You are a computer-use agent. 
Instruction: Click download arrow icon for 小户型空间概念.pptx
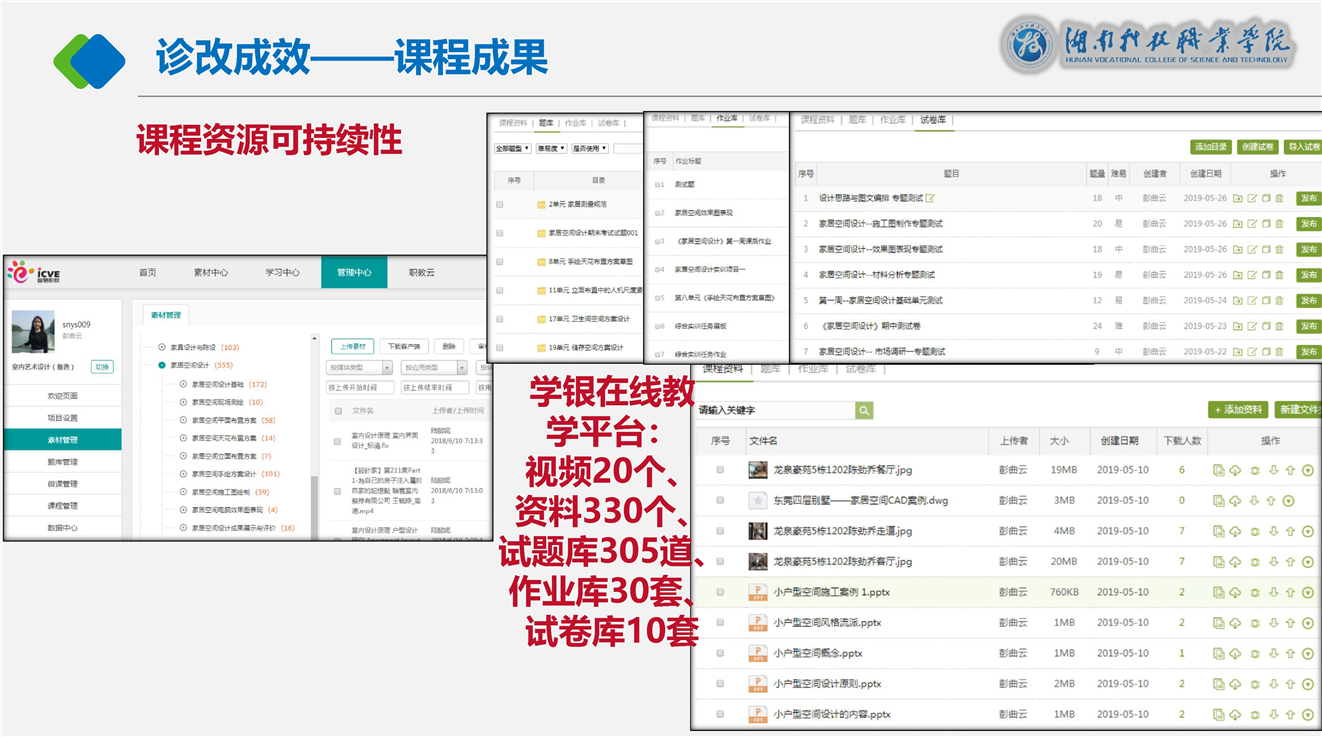[1272, 654]
